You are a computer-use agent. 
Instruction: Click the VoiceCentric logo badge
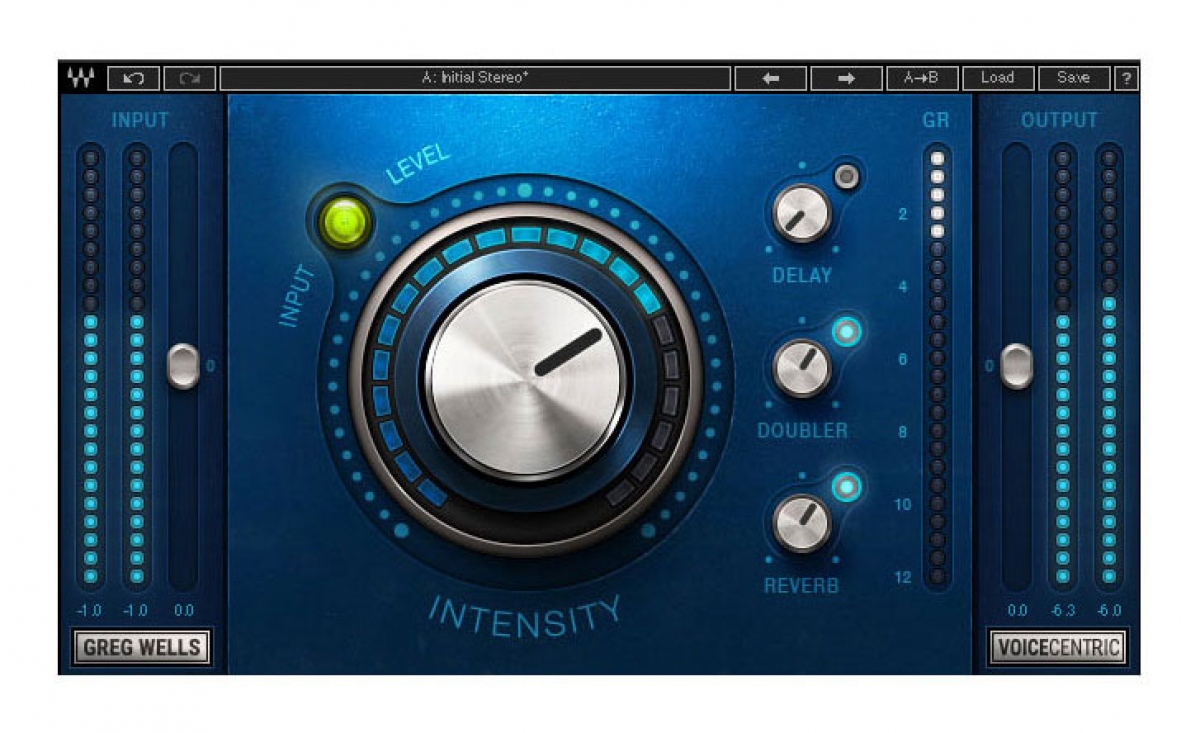1058,647
